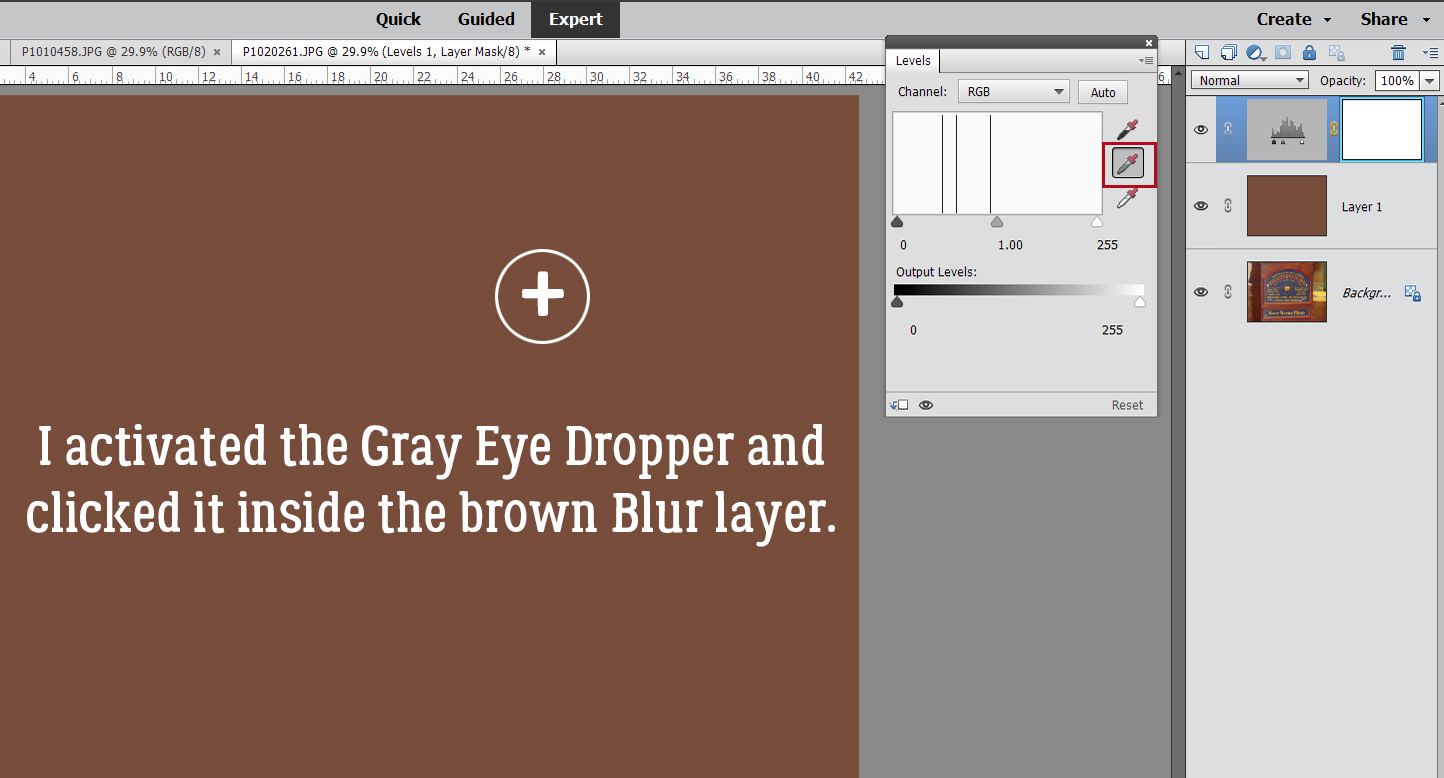Viewport: 1444px width, 778px height.
Task: Click the Background layer name label
Action: tap(1366, 293)
